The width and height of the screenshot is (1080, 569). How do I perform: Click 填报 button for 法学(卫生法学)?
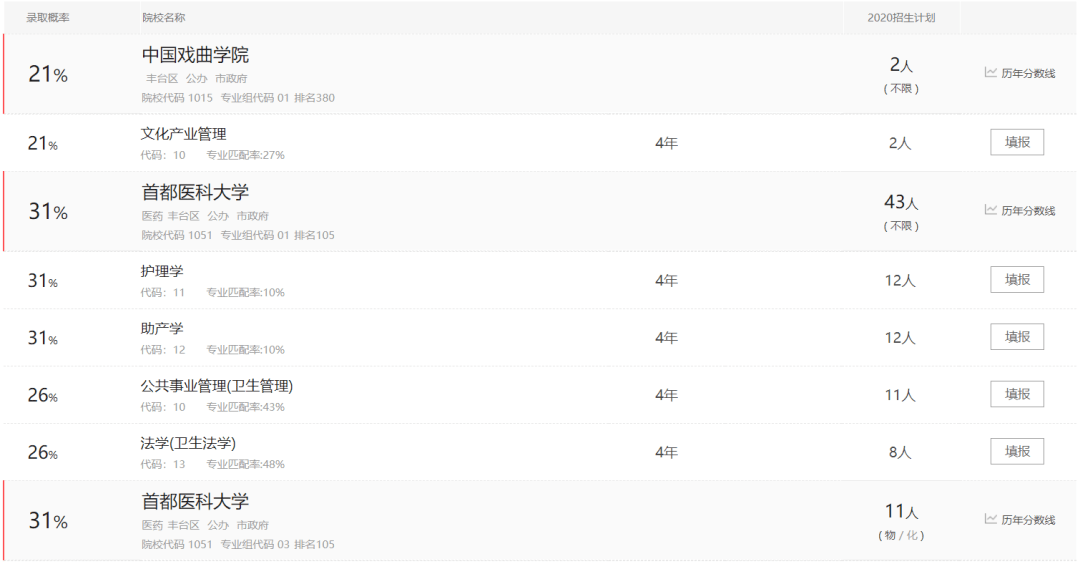coord(1017,451)
